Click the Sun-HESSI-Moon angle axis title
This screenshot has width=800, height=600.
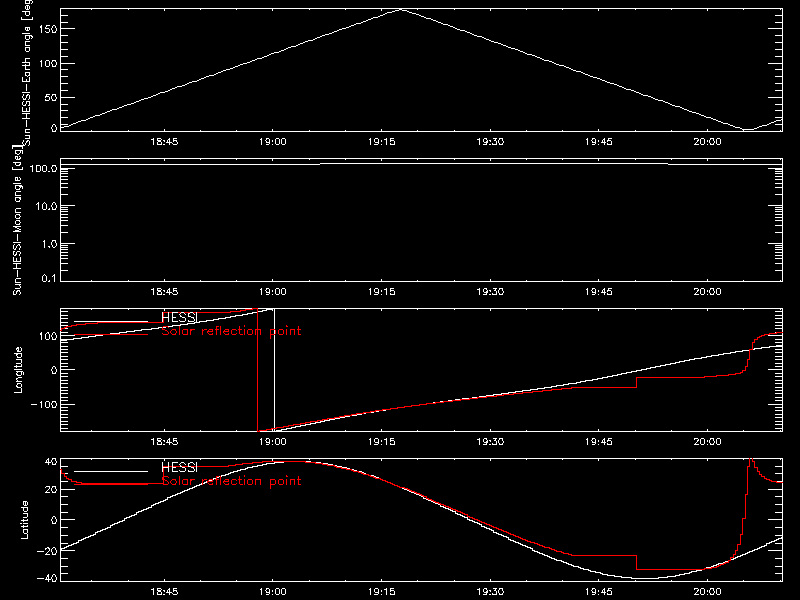[17, 220]
